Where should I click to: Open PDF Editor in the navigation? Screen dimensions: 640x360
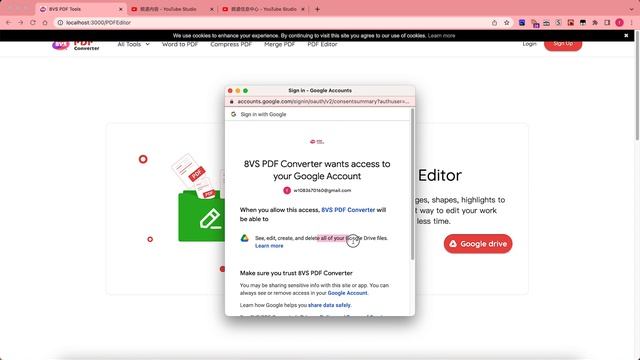coord(322,44)
